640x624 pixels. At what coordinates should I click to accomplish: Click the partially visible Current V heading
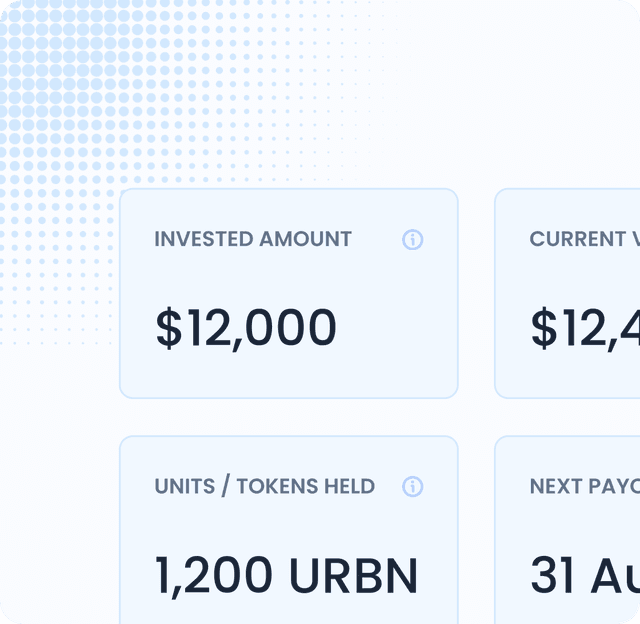(x=582, y=240)
